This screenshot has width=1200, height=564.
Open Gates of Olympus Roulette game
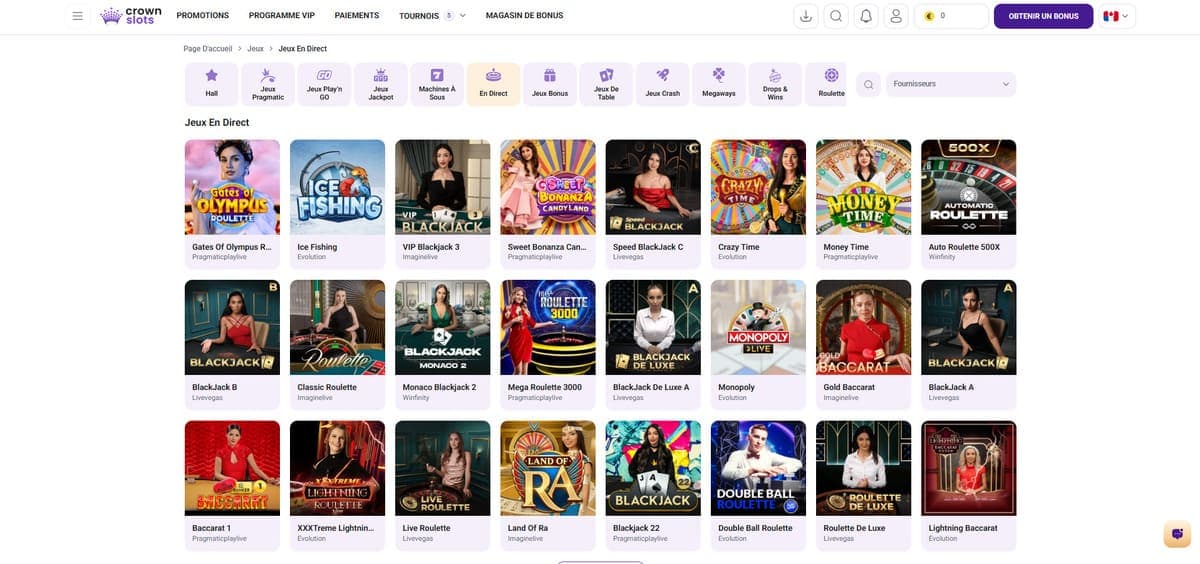(x=232, y=204)
